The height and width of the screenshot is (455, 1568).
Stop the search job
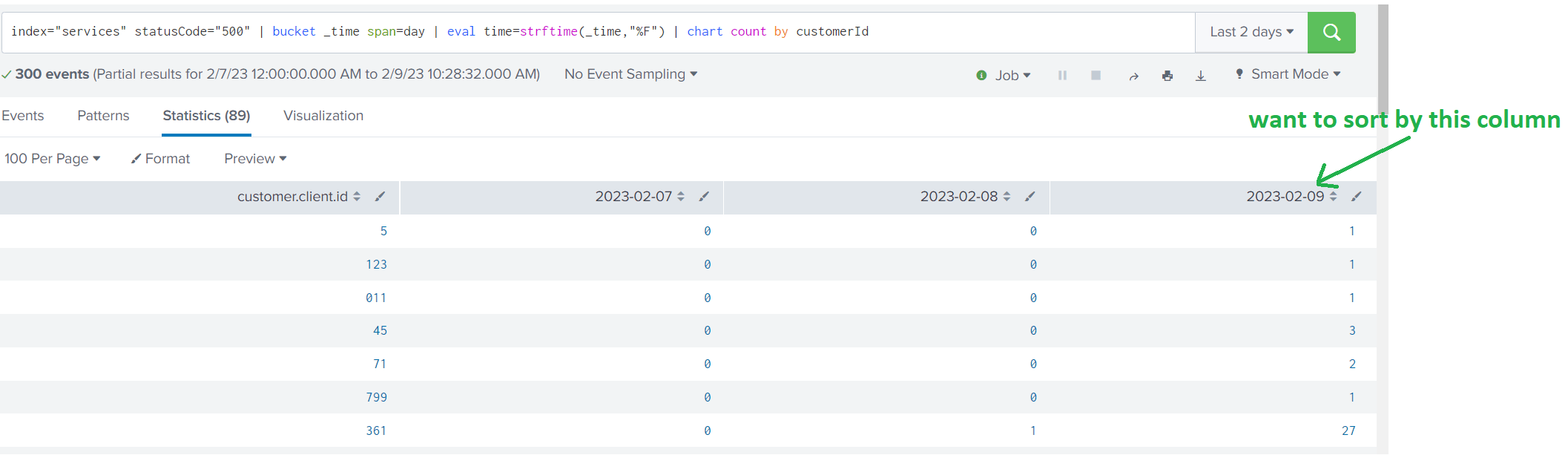tap(1096, 75)
